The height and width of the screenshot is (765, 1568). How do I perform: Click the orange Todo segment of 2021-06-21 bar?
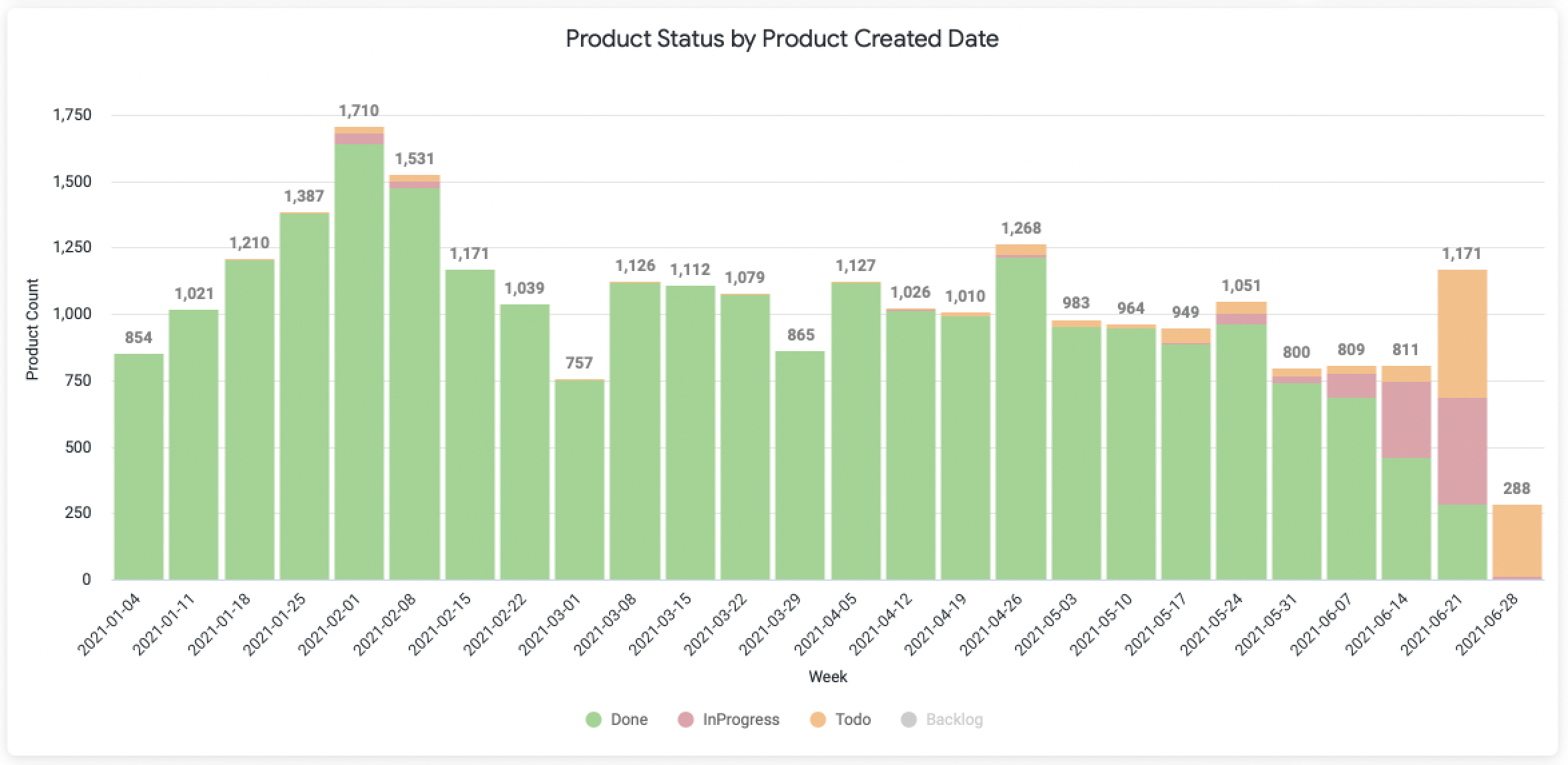point(1462,334)
